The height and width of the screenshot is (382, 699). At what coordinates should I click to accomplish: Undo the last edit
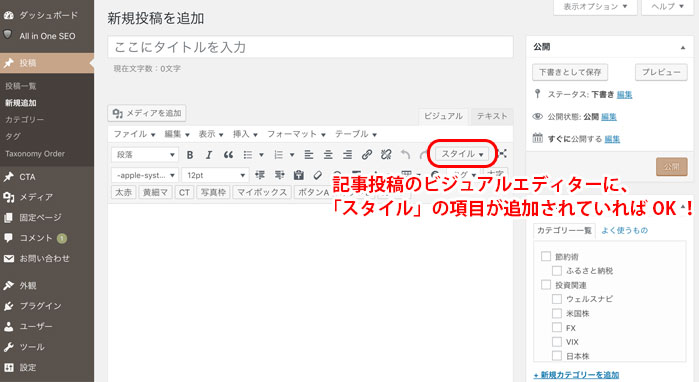pyautogui.click(x=405, y=155)
